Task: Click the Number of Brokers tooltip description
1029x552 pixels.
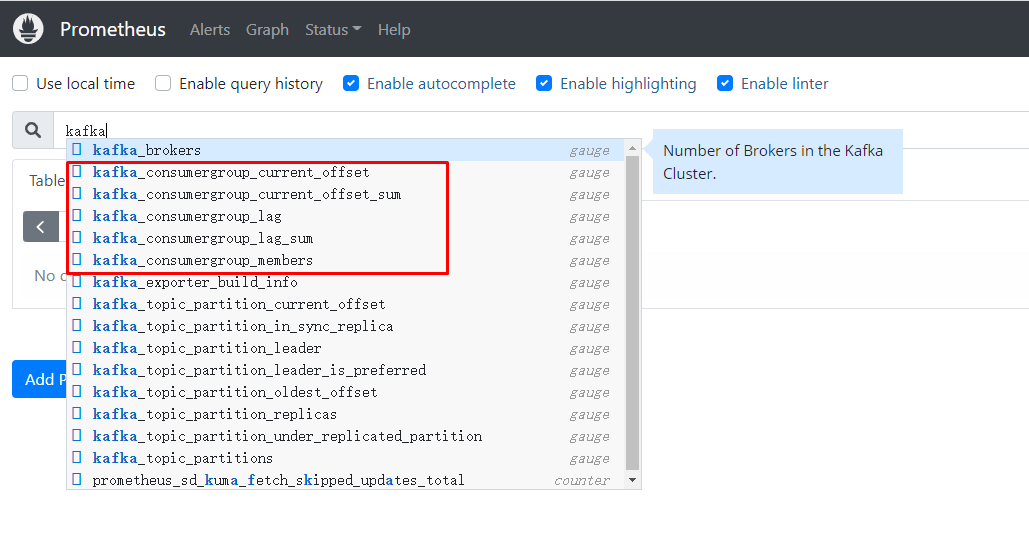Action: pos(778,161)
